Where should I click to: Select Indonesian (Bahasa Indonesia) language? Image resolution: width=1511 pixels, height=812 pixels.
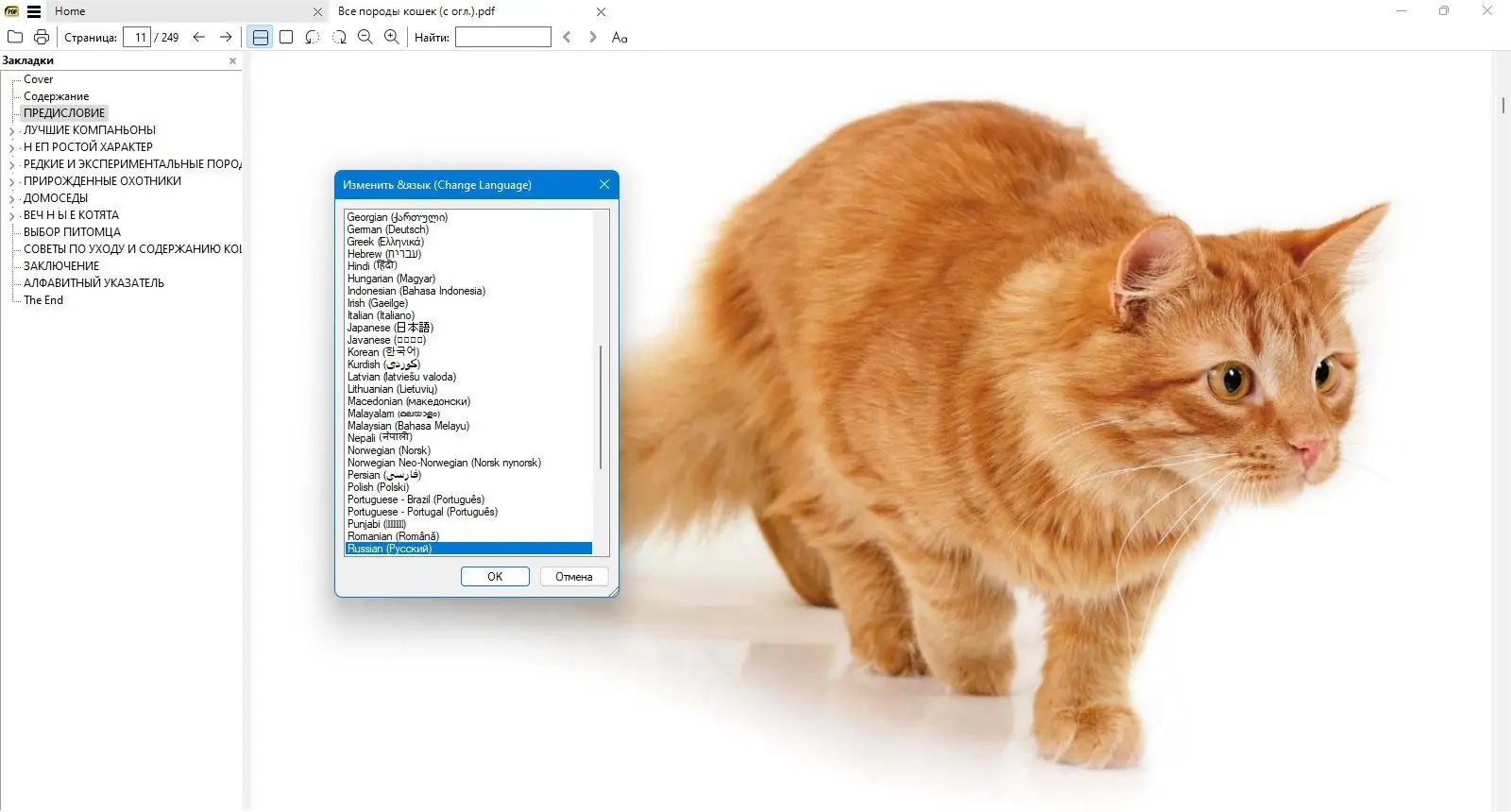tap(416, 291)
